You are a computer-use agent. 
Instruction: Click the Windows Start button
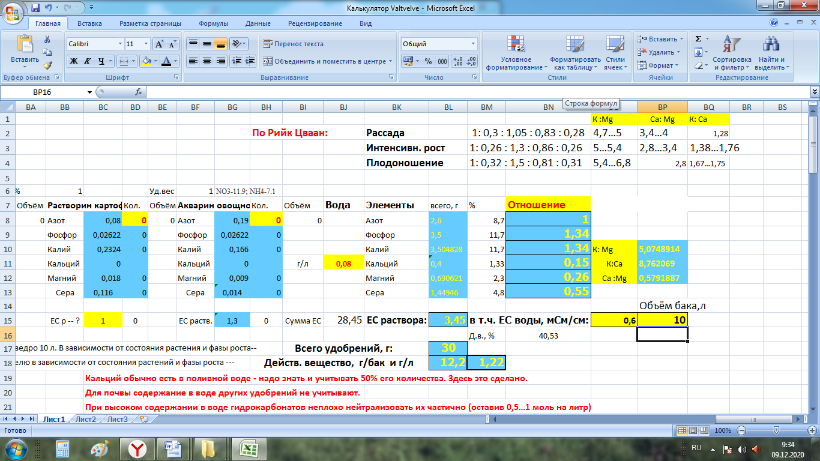pos(16,448)
